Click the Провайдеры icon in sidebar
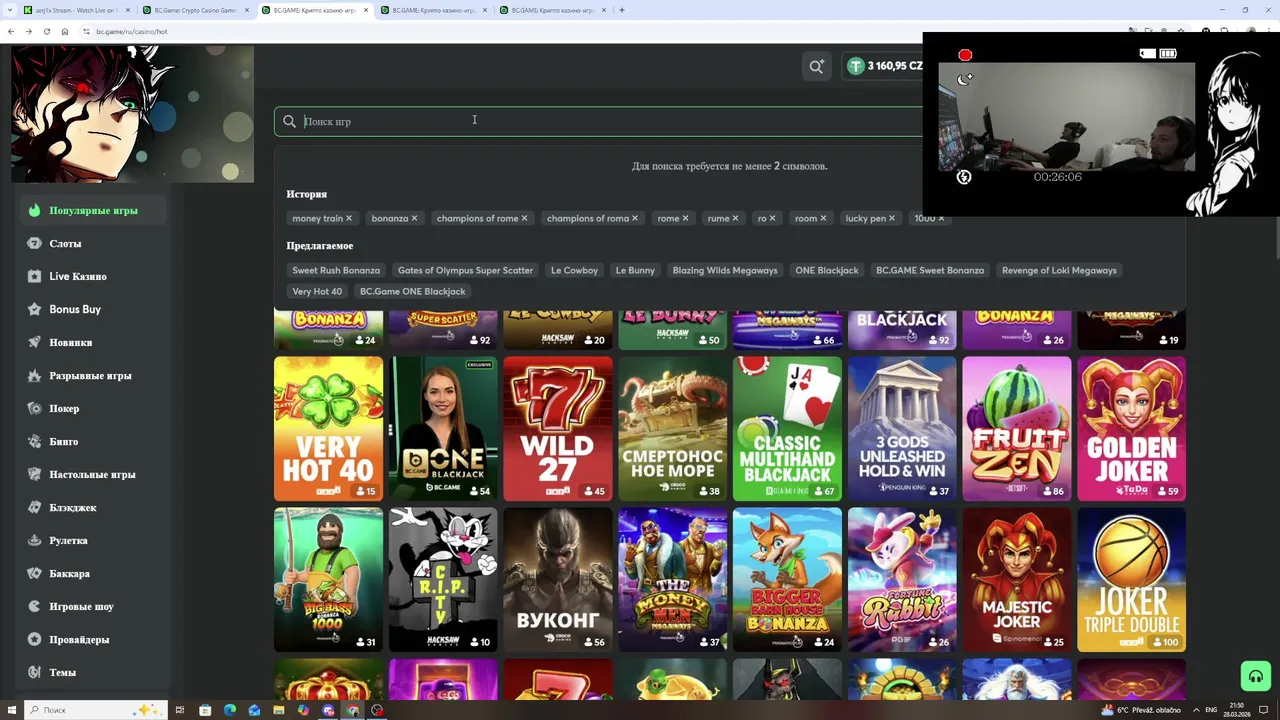The height and width of the screenshot is (720, 1280). 35,639
